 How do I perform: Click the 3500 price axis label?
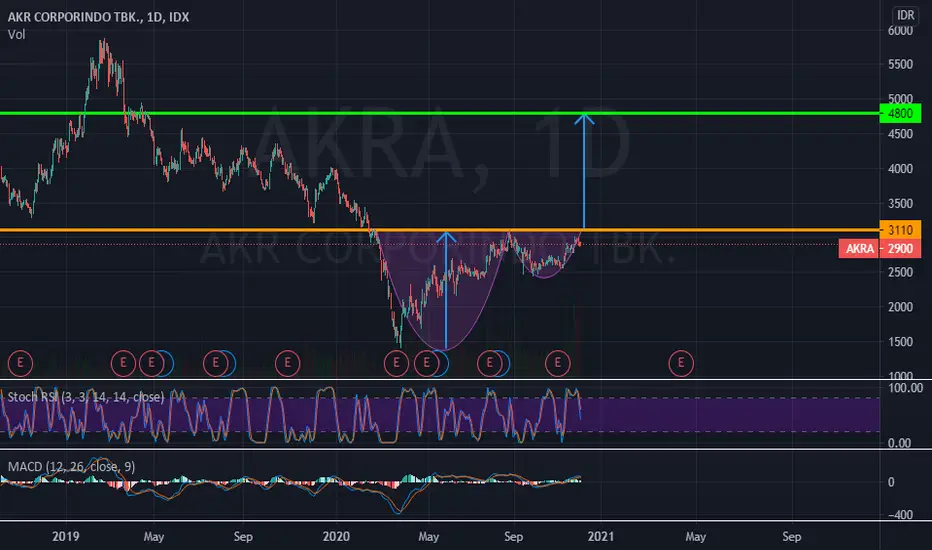[x=900, y=203]
